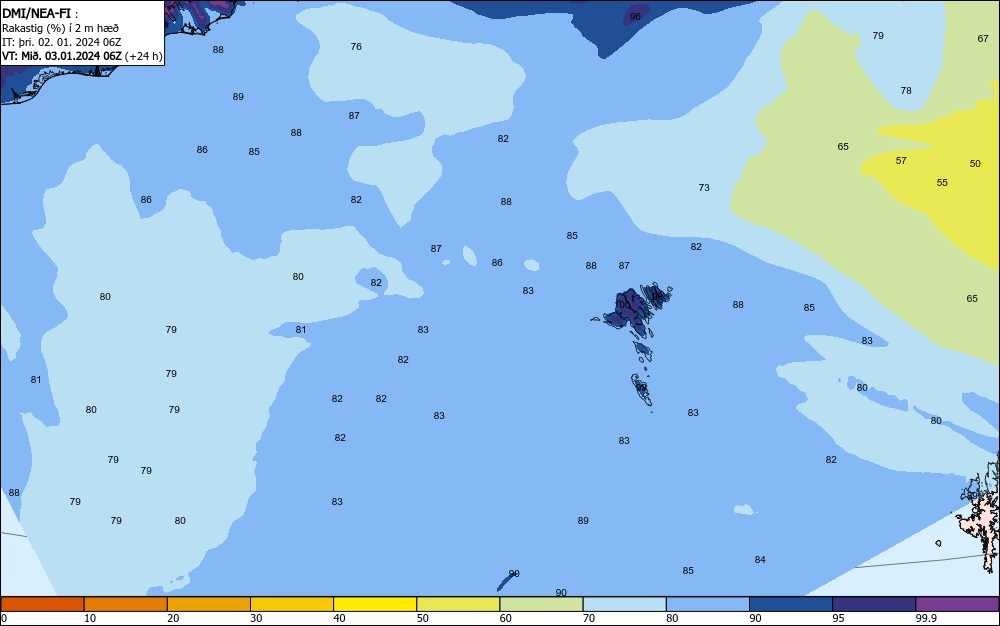Click the dark orange 0–10 legend swatch

pyautogui.click(x=42, y=604)
